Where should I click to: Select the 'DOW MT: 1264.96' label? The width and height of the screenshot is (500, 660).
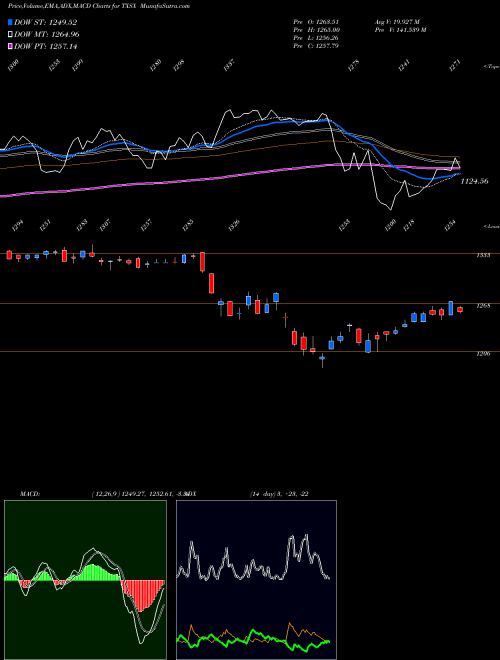pyautogui.click(x=47, y=35)
